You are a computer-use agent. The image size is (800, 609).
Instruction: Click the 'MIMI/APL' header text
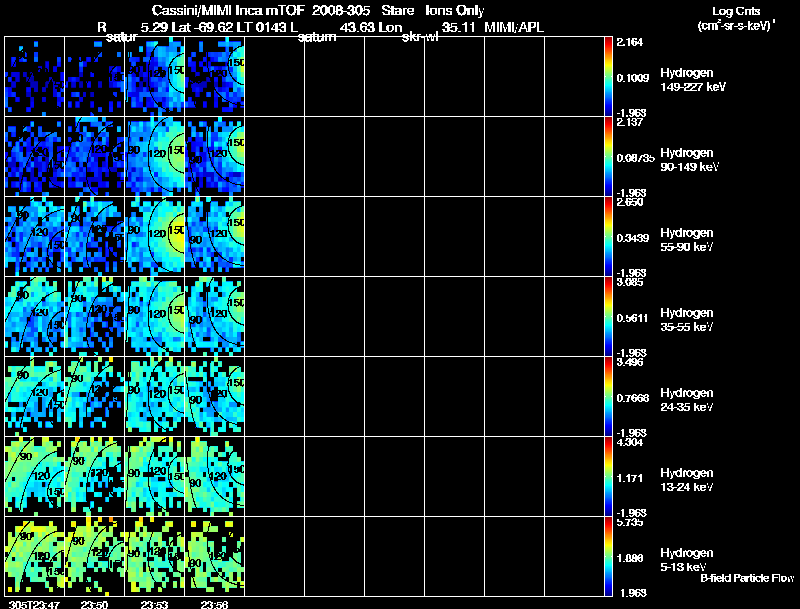click(514, 28)
